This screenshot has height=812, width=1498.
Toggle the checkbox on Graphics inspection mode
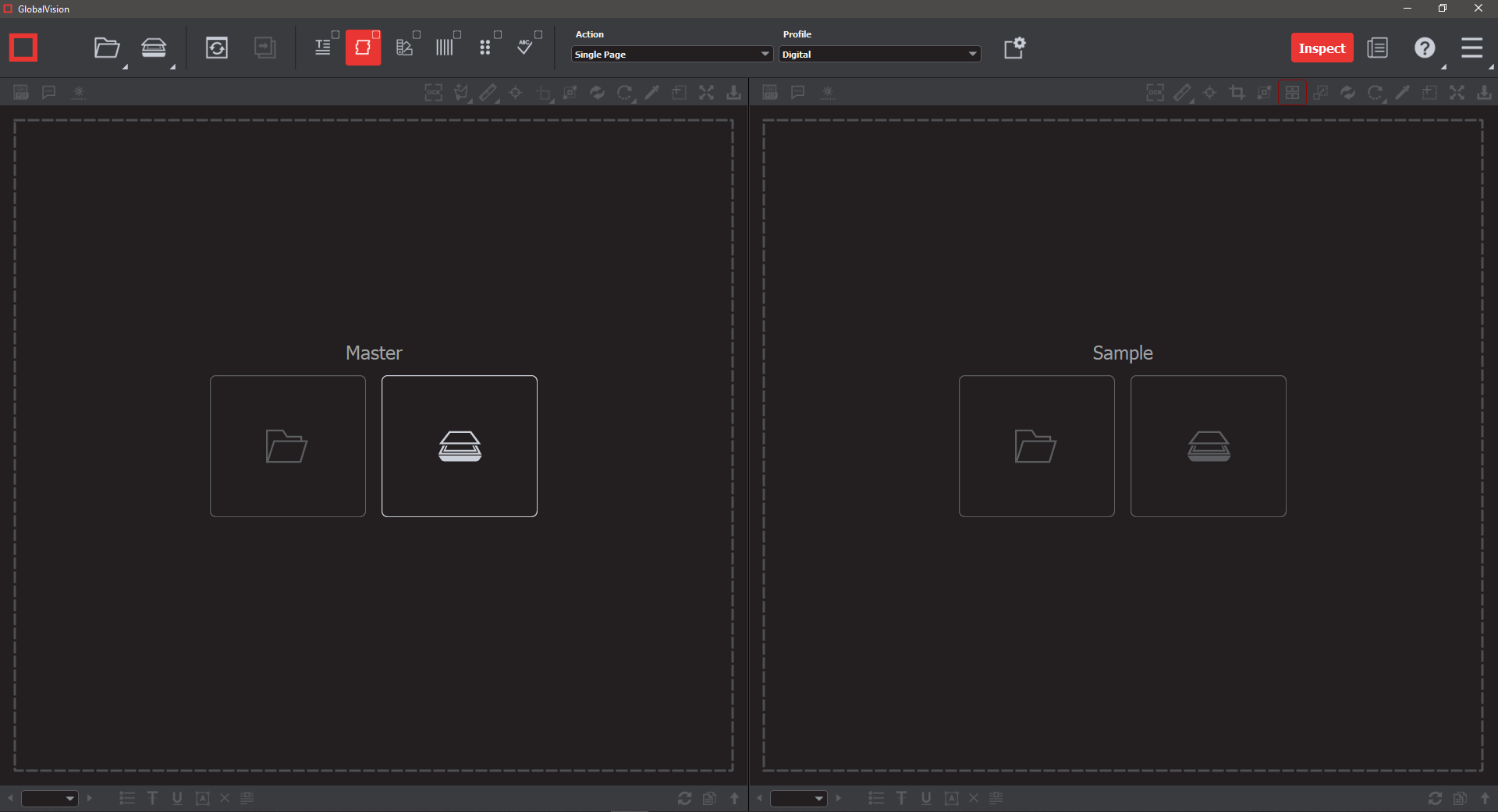(376, 35)
